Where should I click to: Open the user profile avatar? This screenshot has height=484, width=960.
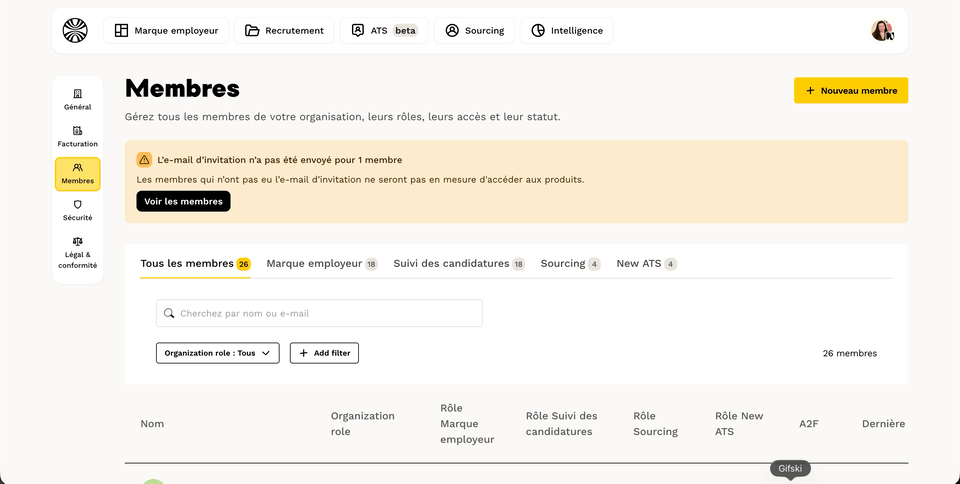(x=882, y=31)
